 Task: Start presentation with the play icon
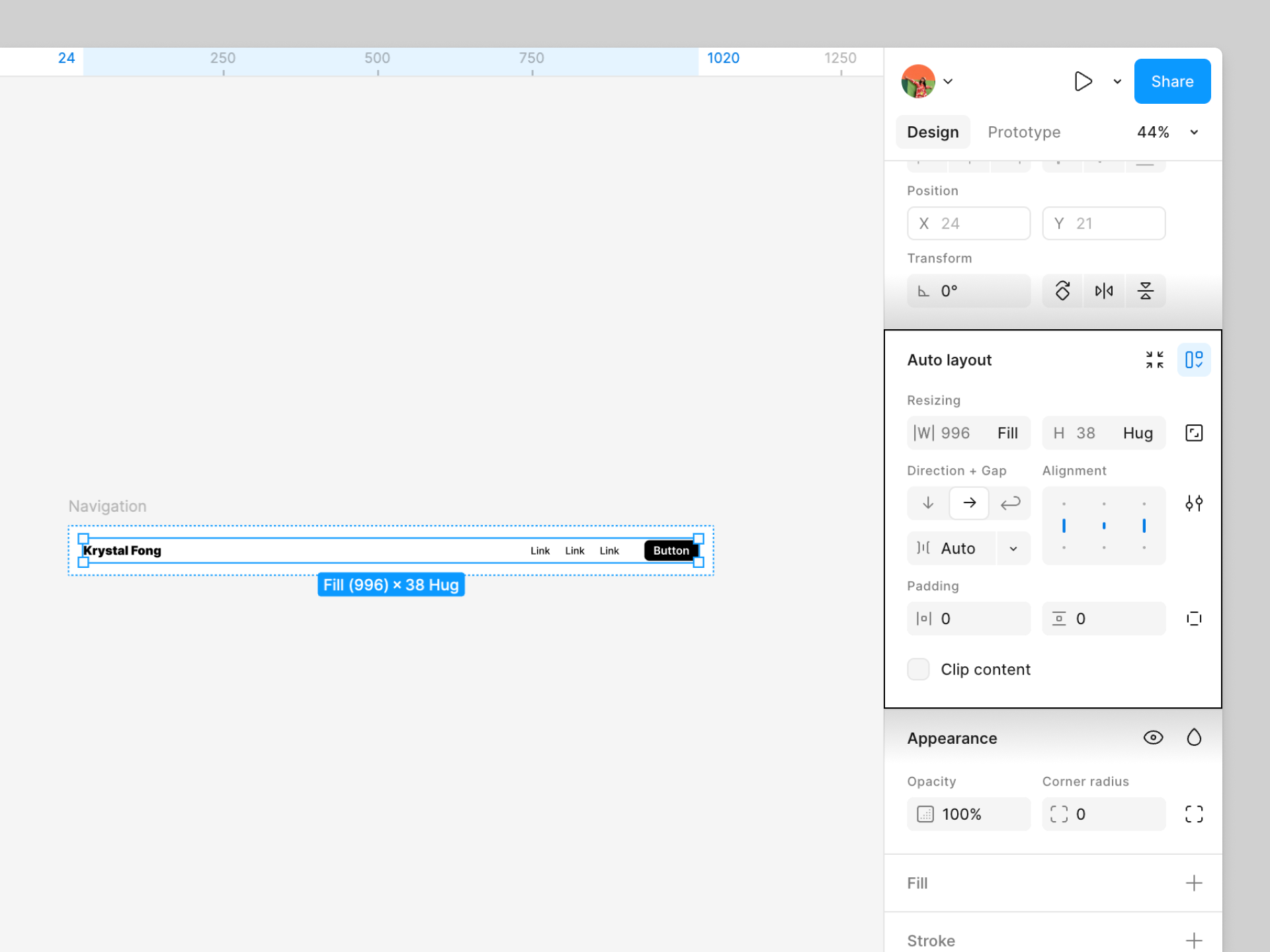(x=1083, y=81)
